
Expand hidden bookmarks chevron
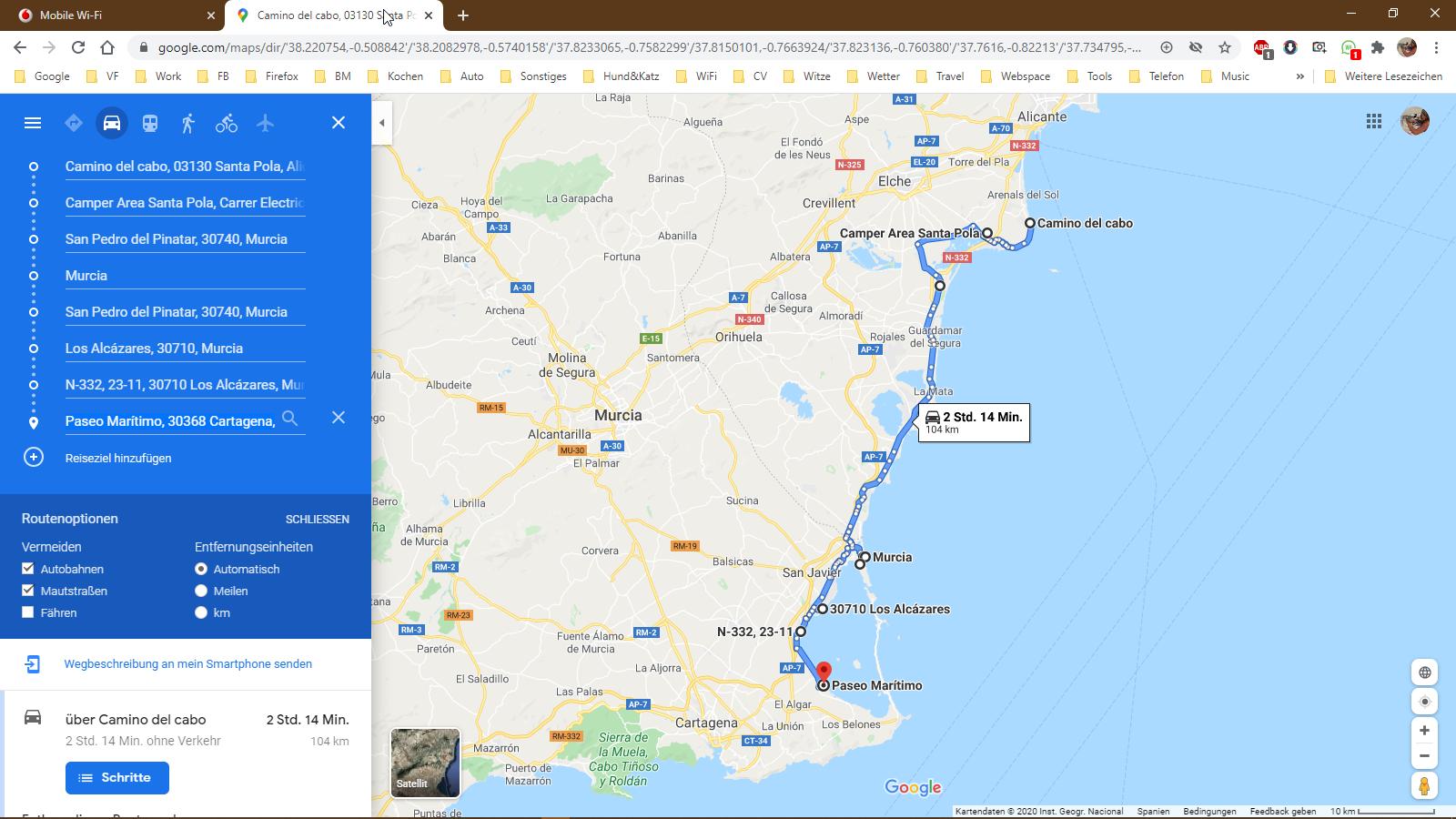[1299, 76]
